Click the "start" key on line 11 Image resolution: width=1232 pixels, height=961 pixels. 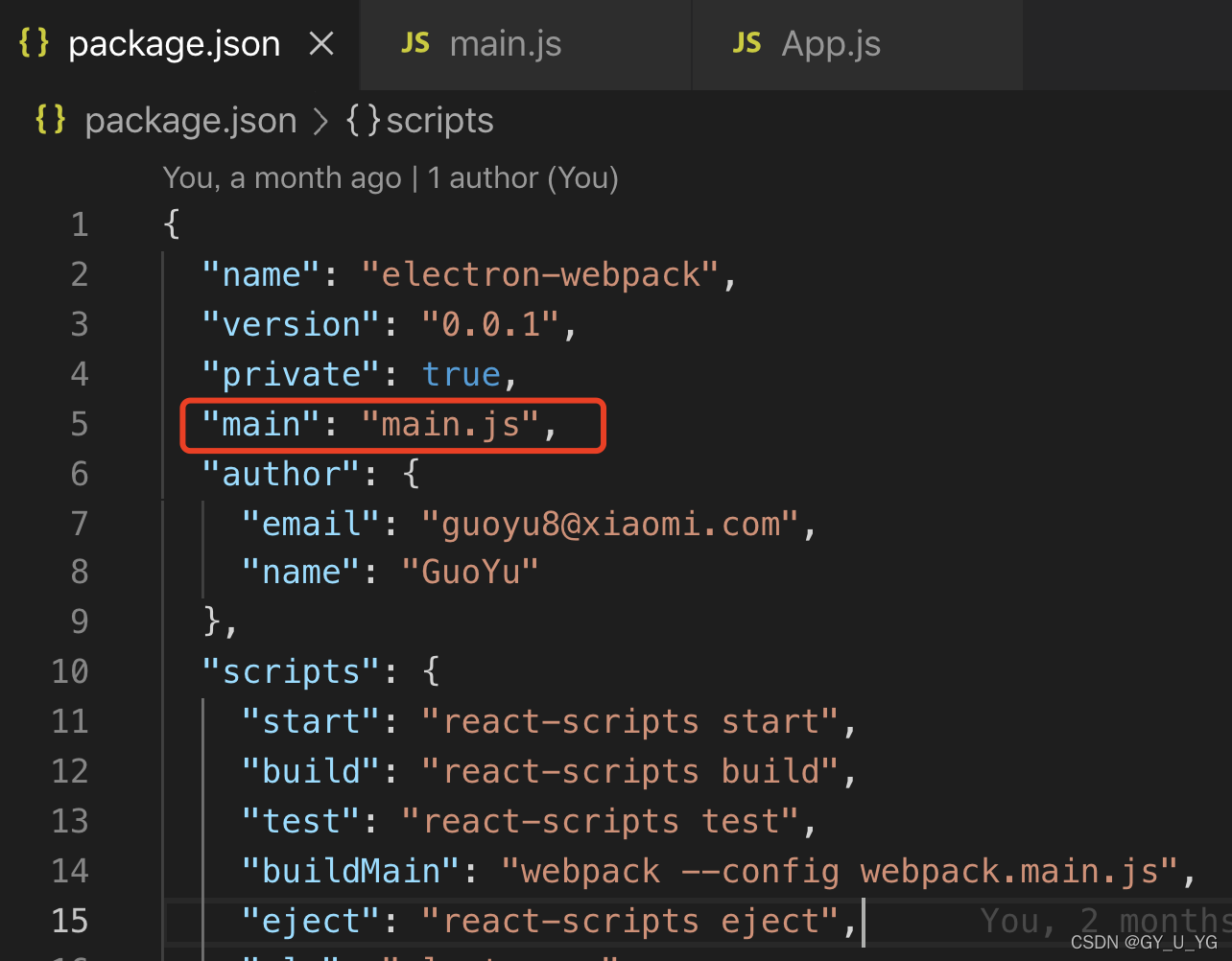[x=312, y=721]
